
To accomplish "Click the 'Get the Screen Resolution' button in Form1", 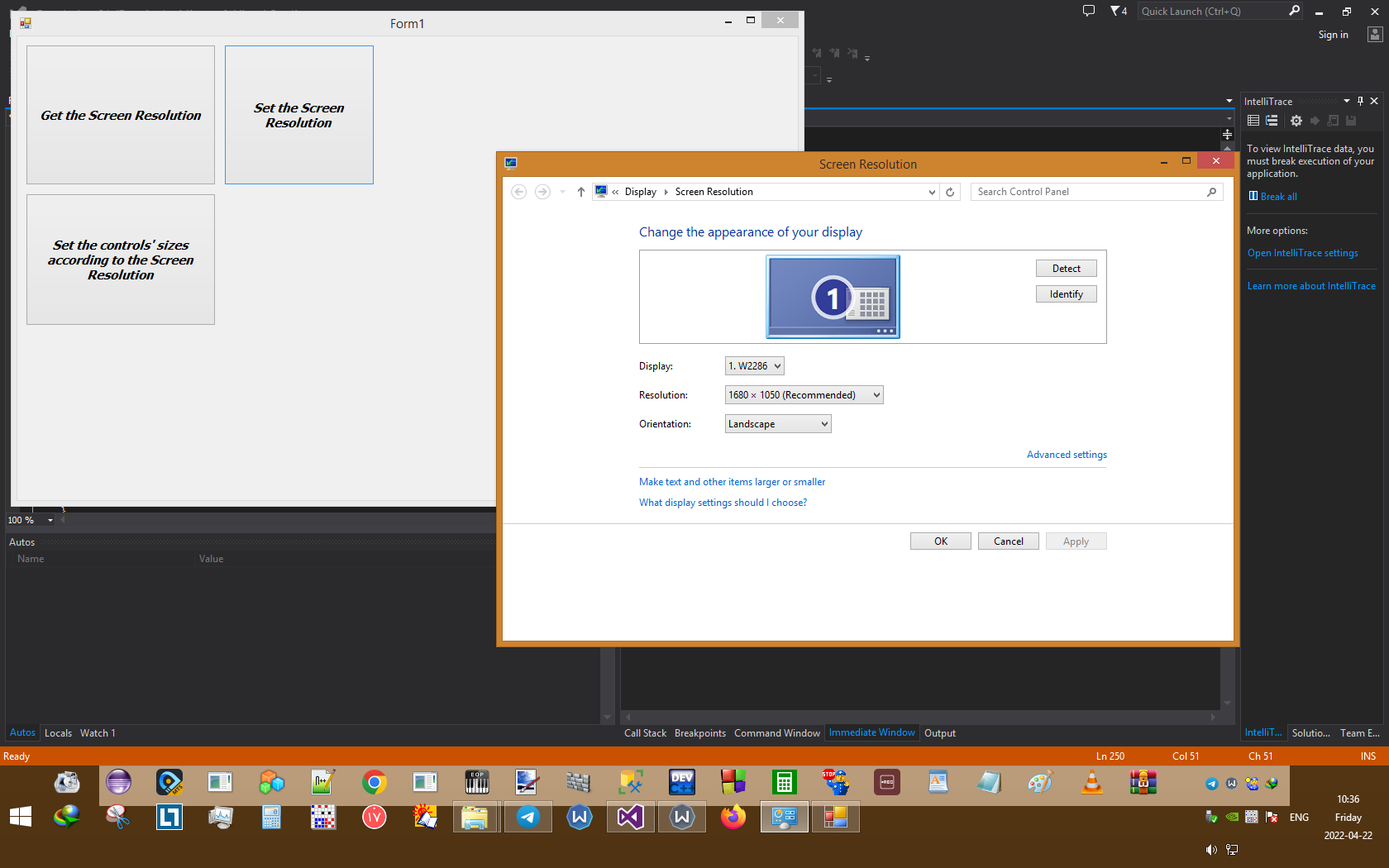I will (121, 115).
